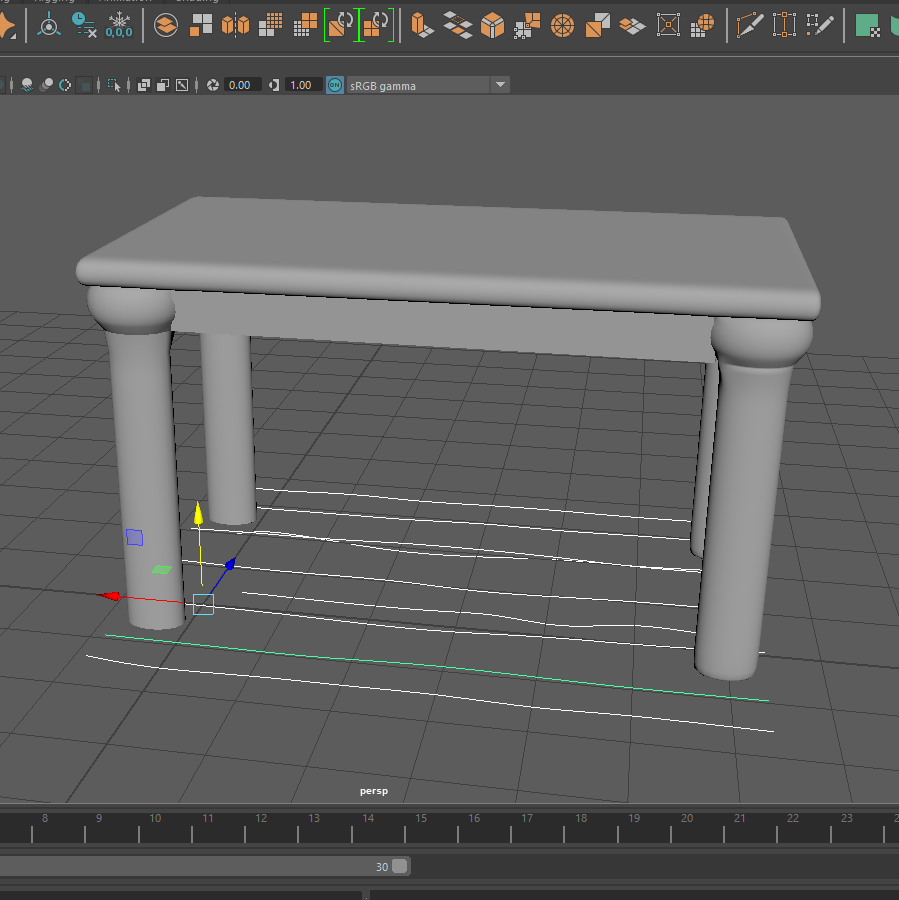The height and width of the screenshot is (900, 899).
Task: Click the Delete History clock icon
Action: point(84,25)
